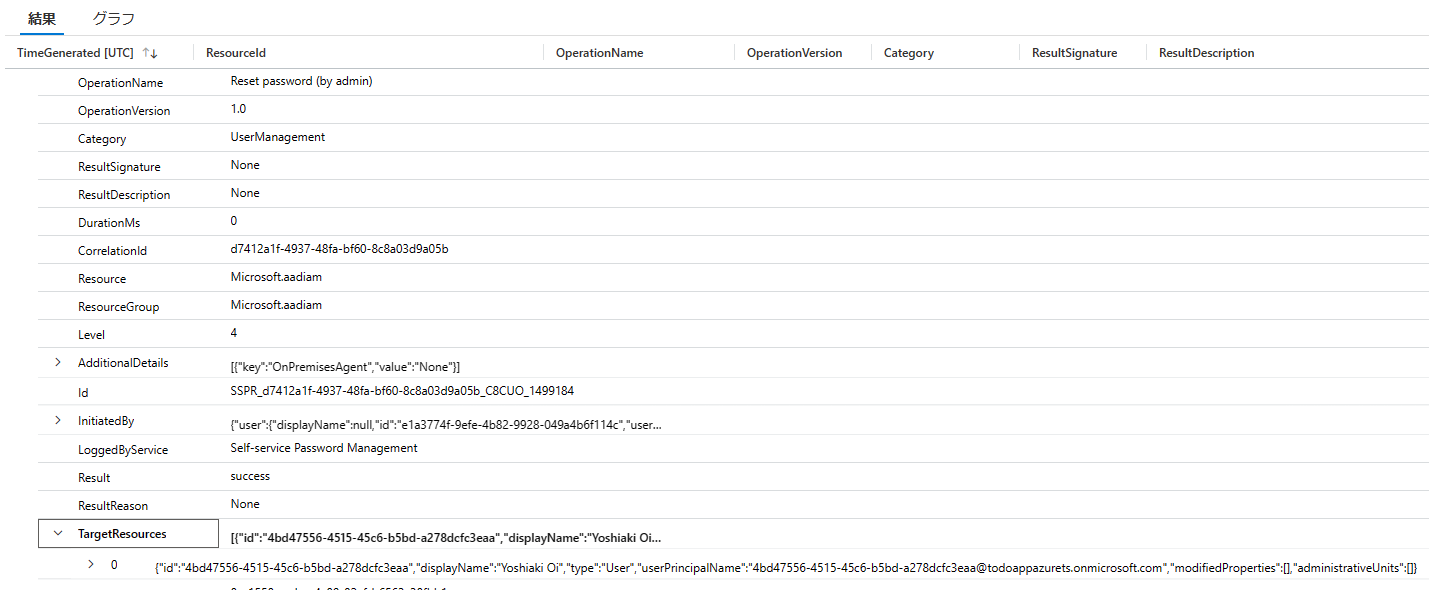The image size is (1429, 590).
Task: Click the OperationName column header
Action: point(600,53)
